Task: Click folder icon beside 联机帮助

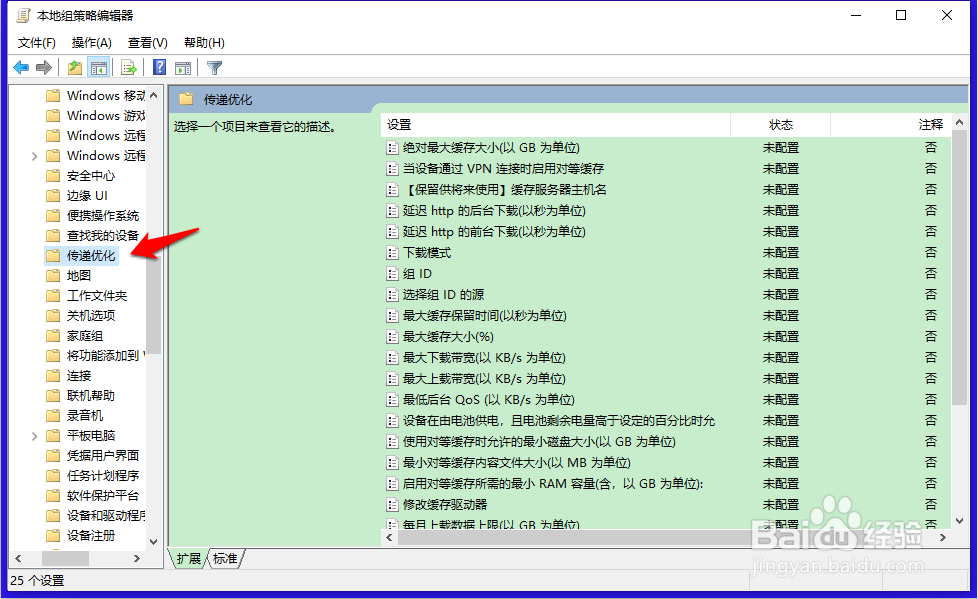Action: [54, 395]
